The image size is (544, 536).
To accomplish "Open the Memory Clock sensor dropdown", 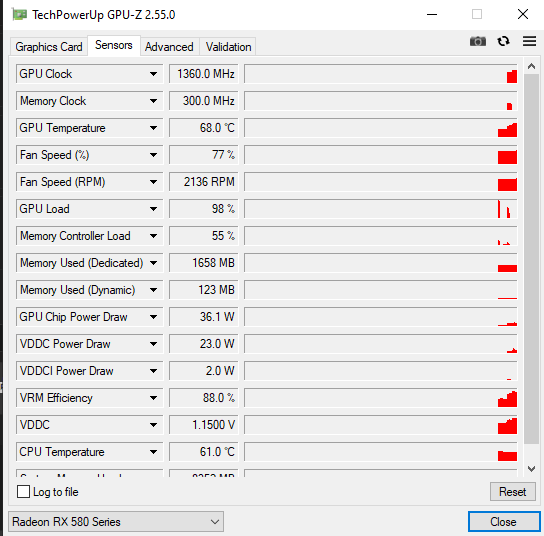I will click(x=89, y=101).
